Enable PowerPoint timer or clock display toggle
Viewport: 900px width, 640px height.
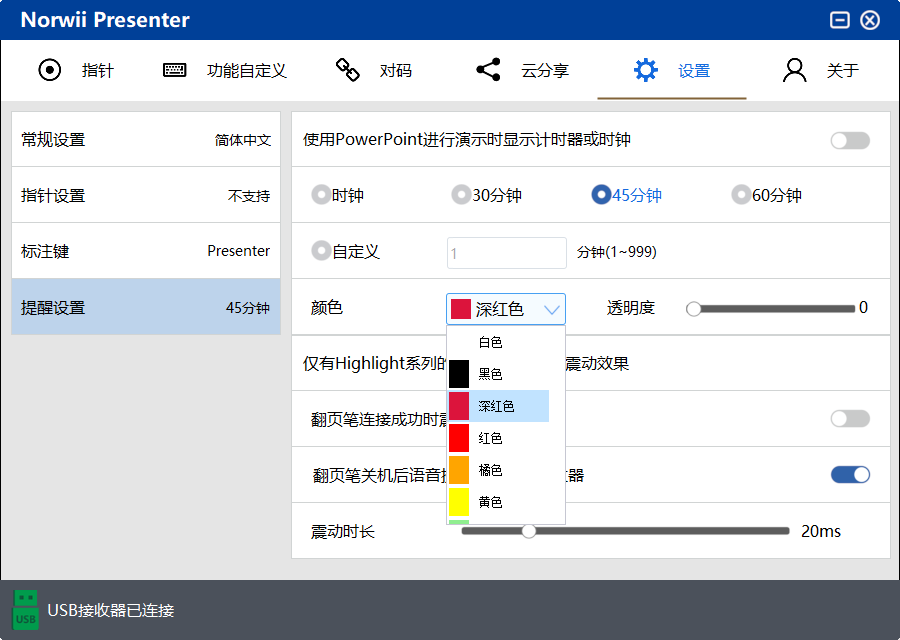pos(850,140)
